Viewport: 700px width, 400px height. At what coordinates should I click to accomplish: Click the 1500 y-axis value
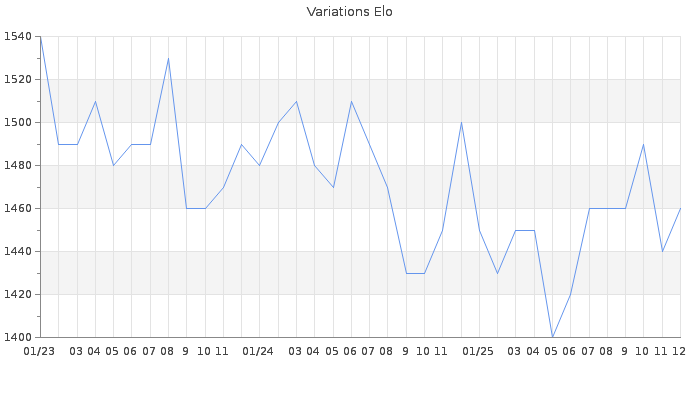click(x=18, y=123)
